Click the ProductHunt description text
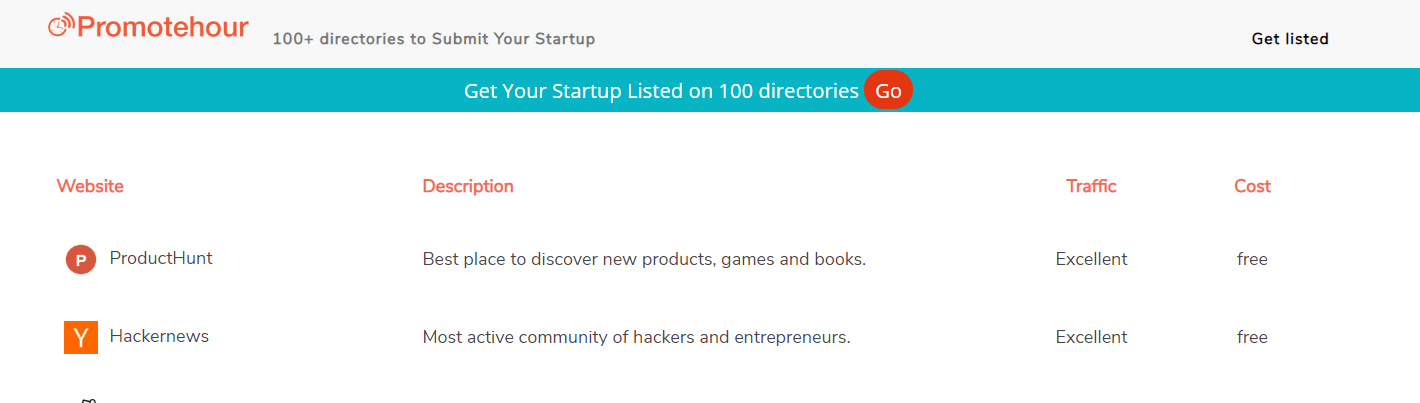Viewport: 1420px width, 403px height. (x=644, y=259)
